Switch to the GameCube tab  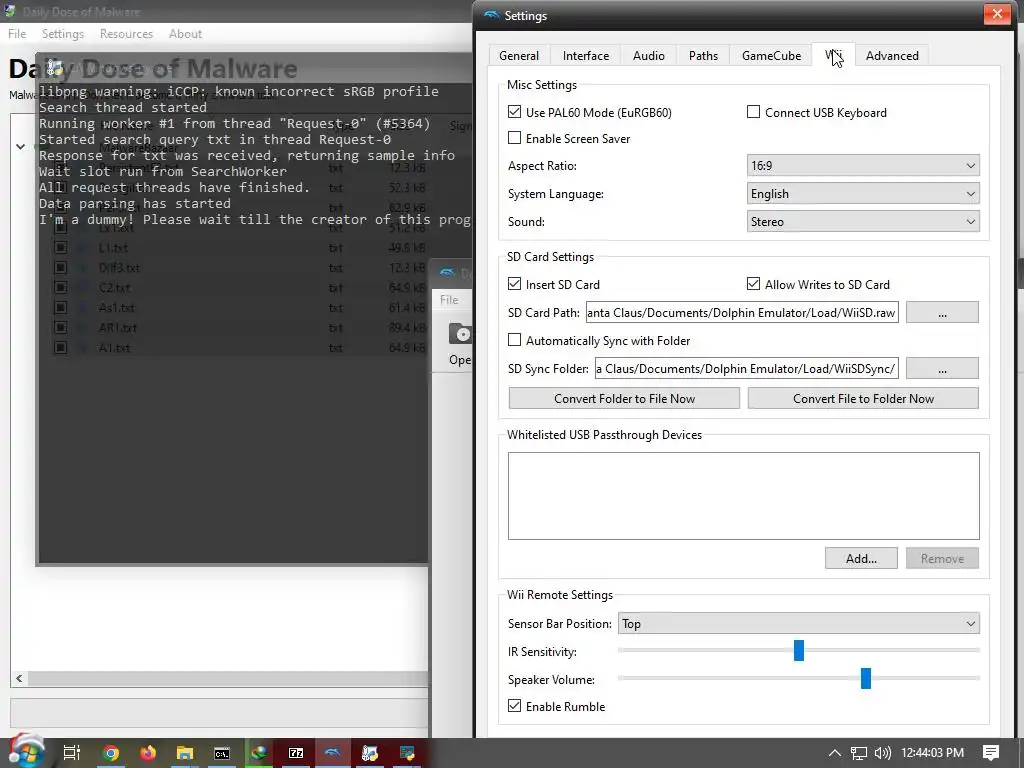pyautogui.click(x=771, y=56)
